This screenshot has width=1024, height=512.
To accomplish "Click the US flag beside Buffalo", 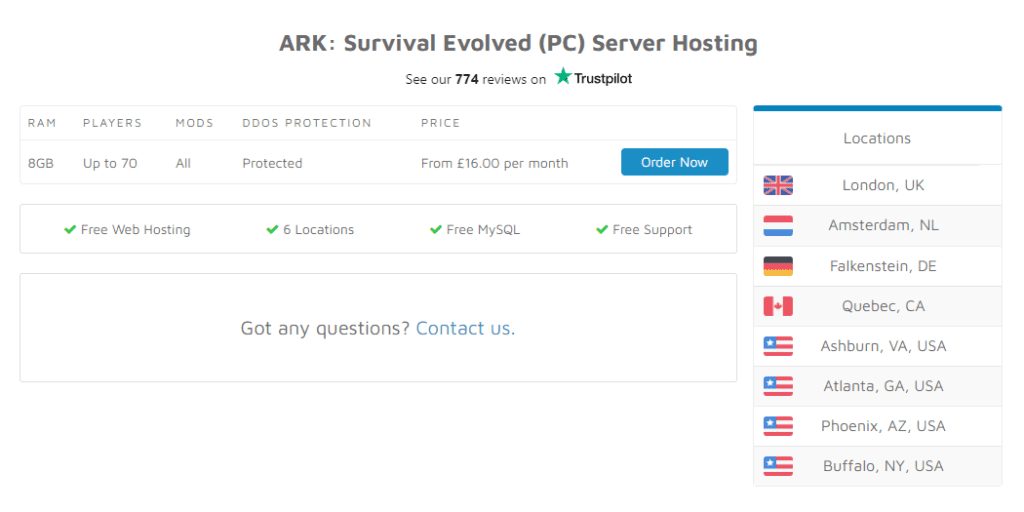I will tap(777, 466).
